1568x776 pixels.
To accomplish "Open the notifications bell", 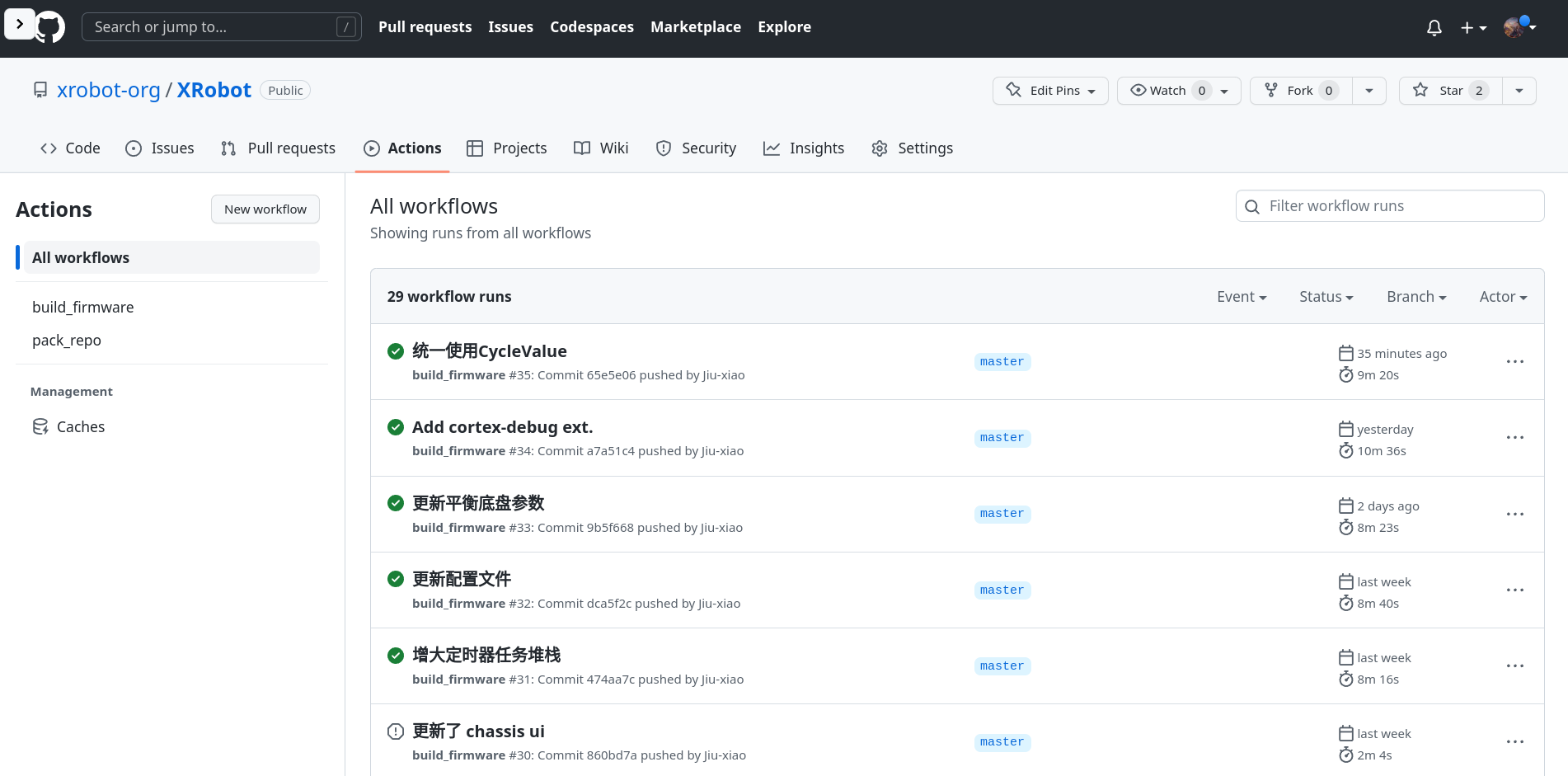I will 1434,28.
